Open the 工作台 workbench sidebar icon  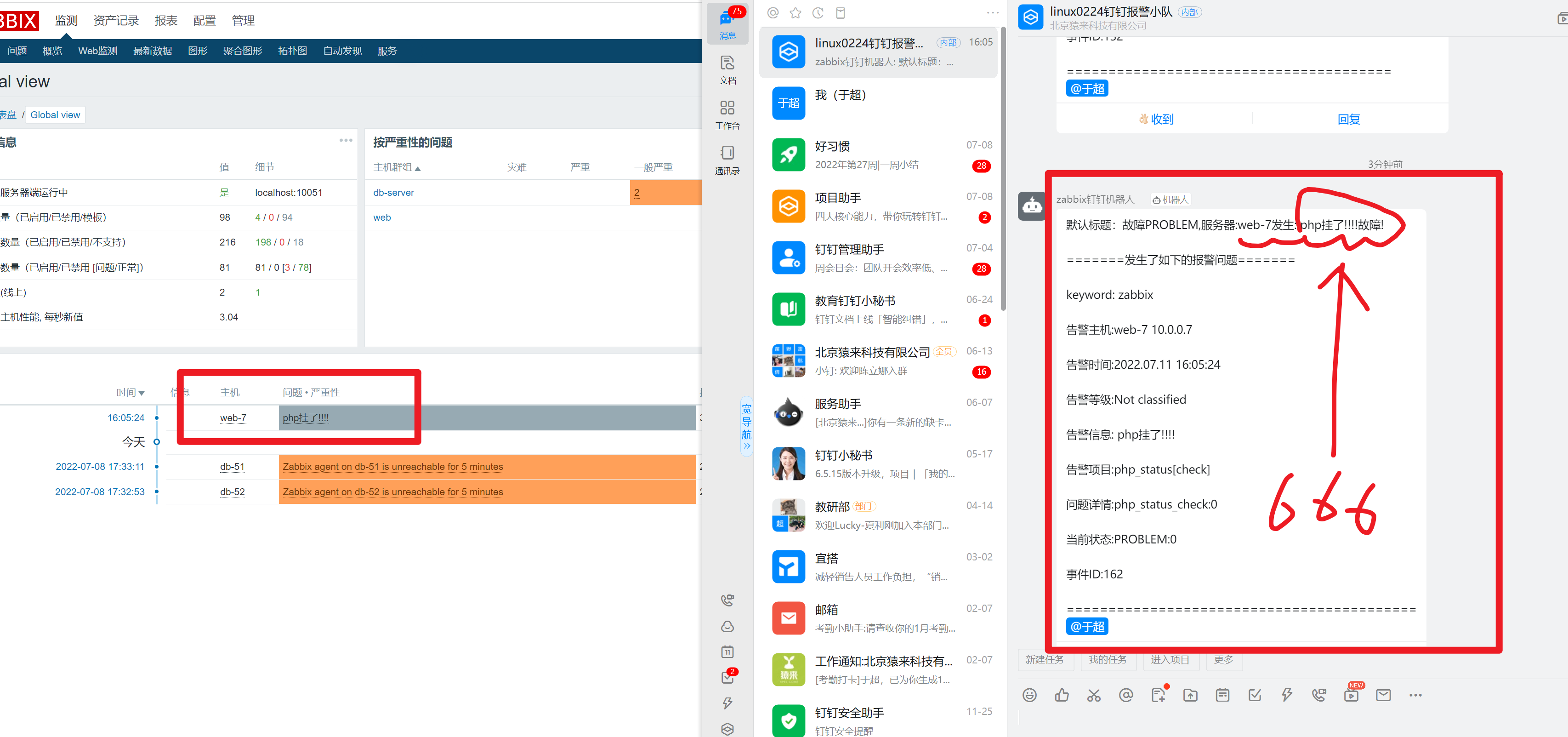(727, 114)
